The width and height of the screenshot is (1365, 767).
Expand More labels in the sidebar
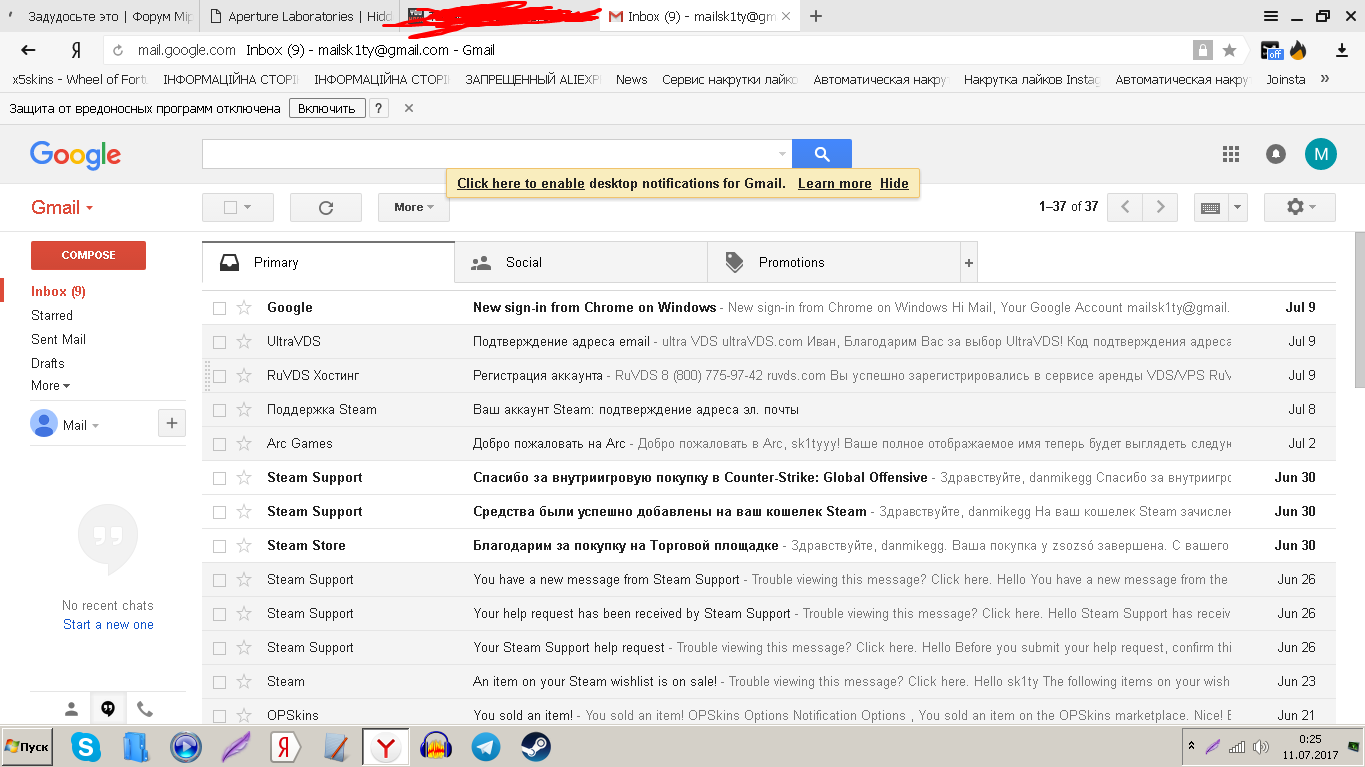tap(50, 386)
